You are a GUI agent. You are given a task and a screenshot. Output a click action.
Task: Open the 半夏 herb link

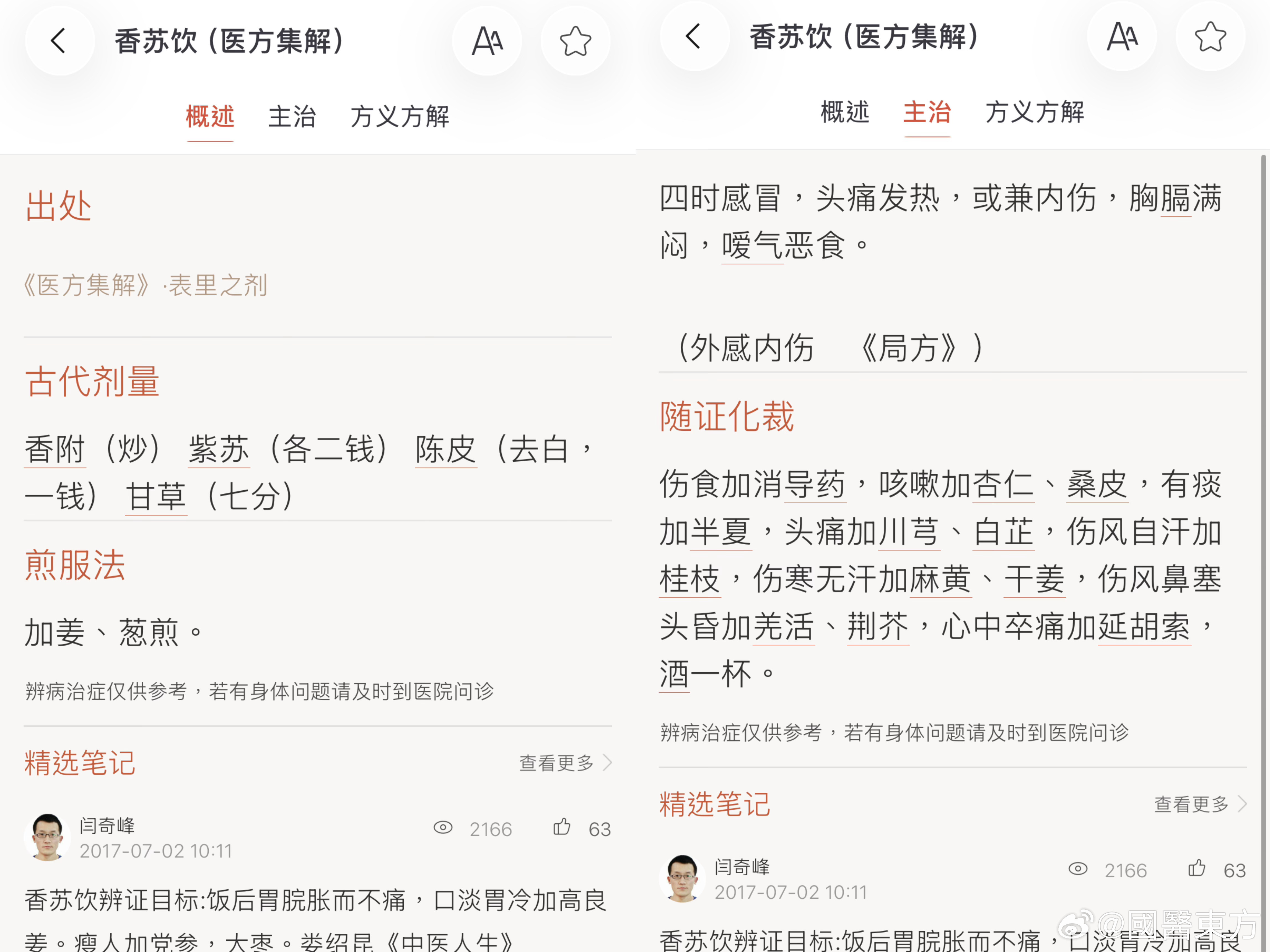click(x=721, y=532)
